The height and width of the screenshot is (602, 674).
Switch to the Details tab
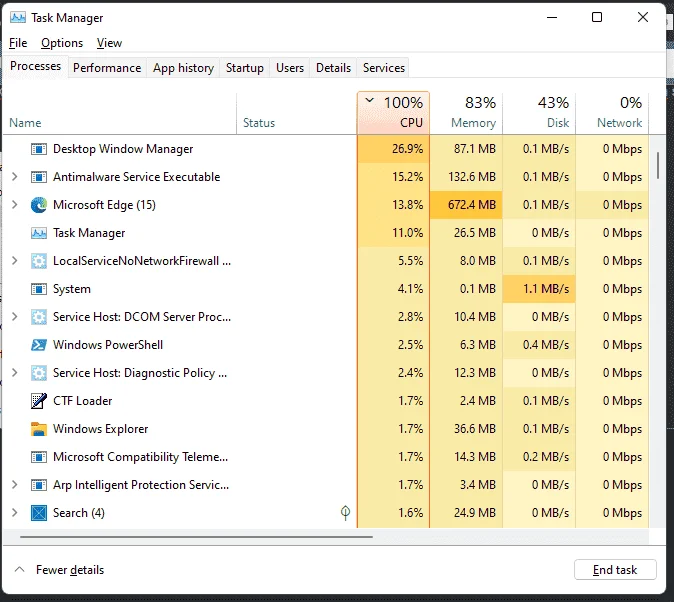coord(333,68)
